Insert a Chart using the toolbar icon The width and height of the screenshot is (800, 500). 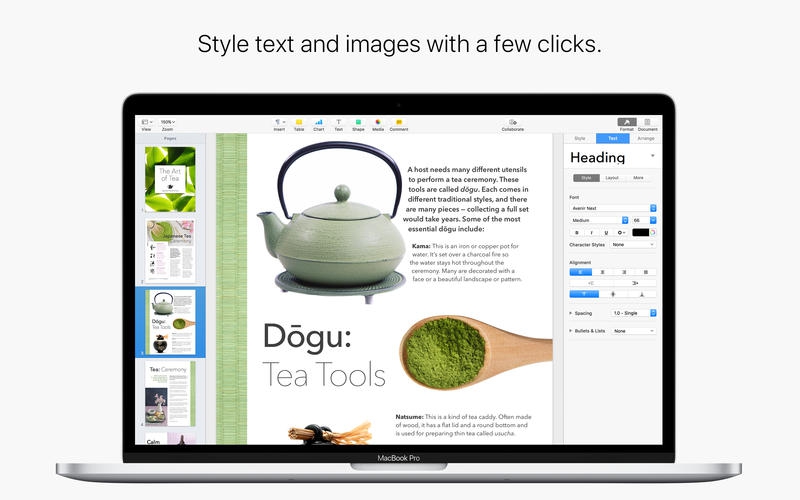pyautogui.click(x=319, y=122)
